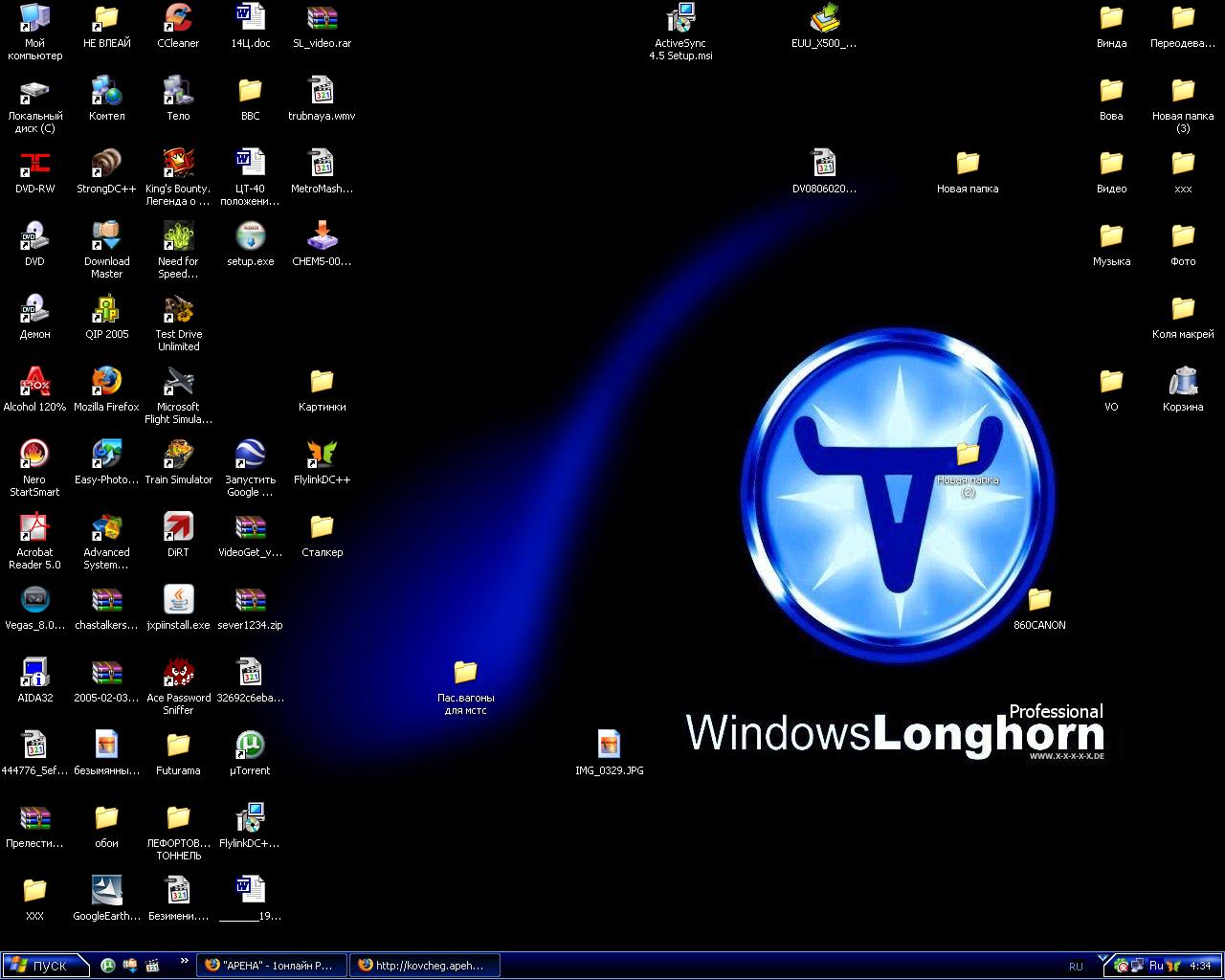This screenshot has height=980, width=1225.
Task: Open the НЕ ВЛЕАЙ folder
Action: click(106, 25)
